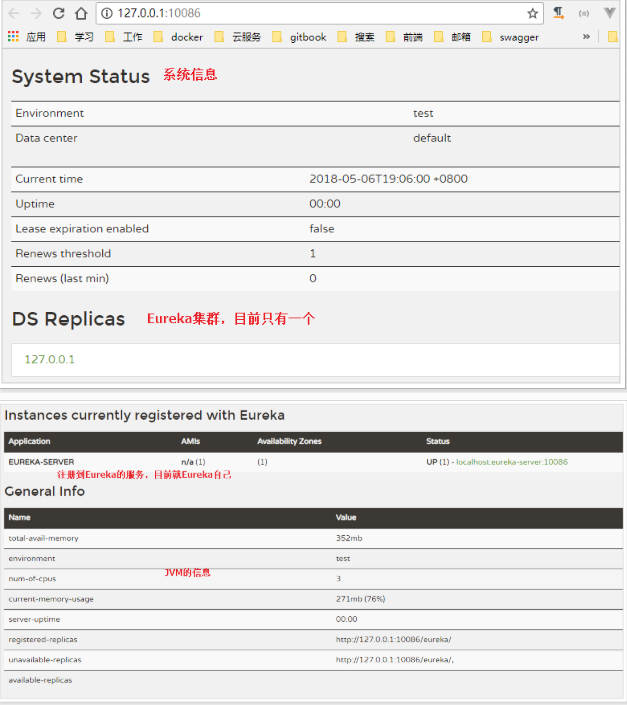Click the browser back arrow
The width and height of the screenshot is (627, 705).
click(x=14, y=13)
